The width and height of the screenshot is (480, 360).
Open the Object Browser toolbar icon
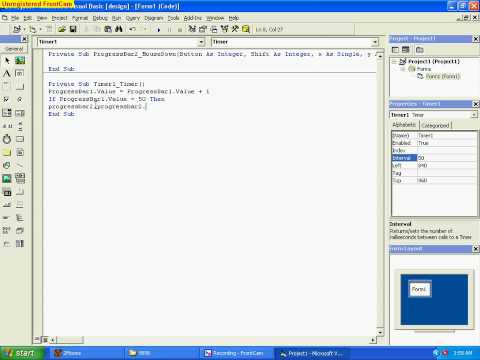click(x=224, y=29)
